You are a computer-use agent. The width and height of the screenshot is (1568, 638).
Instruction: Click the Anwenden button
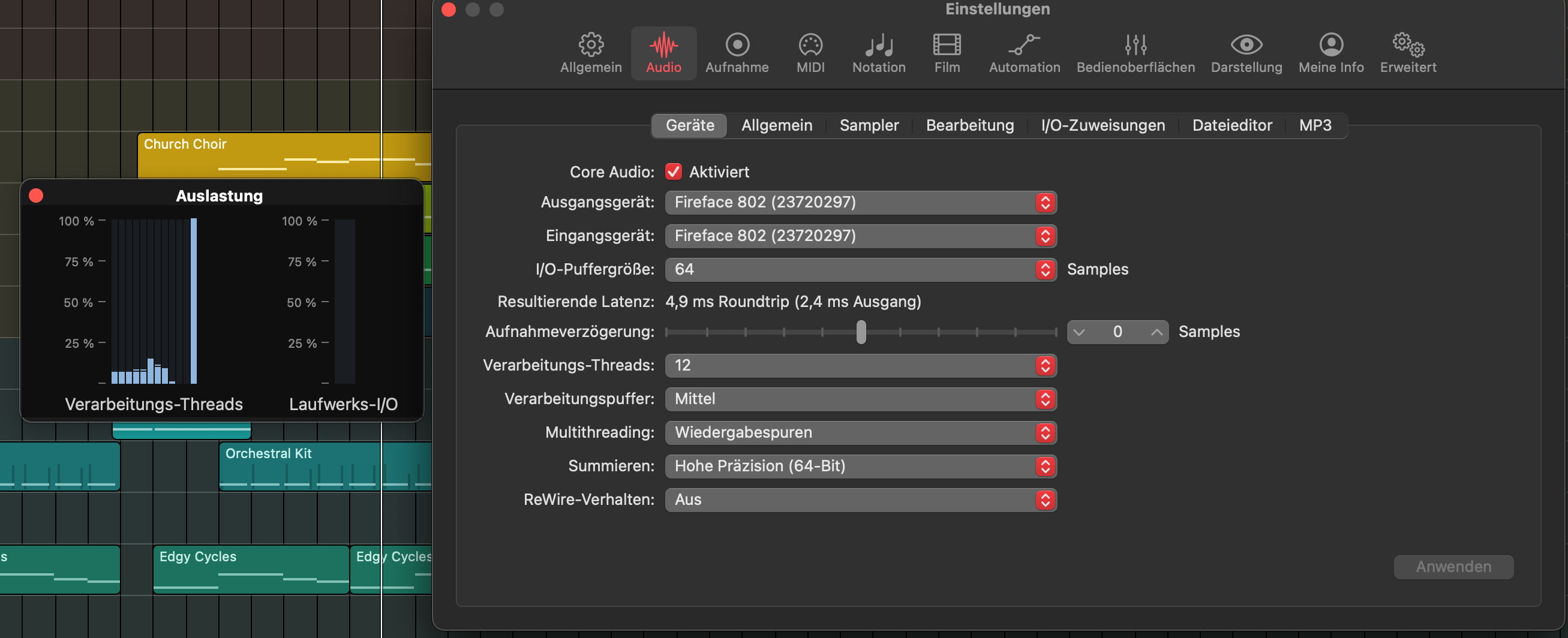point(1453,567)
